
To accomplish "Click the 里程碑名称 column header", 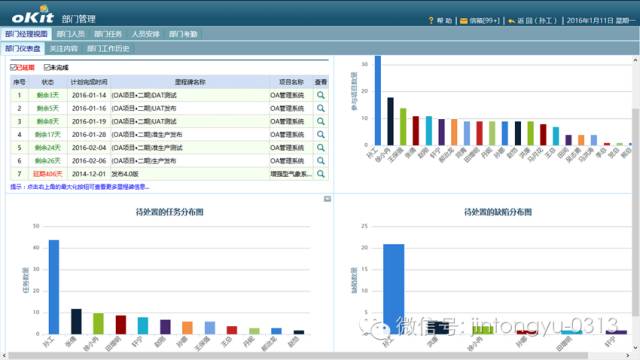I will coord(190,82).
